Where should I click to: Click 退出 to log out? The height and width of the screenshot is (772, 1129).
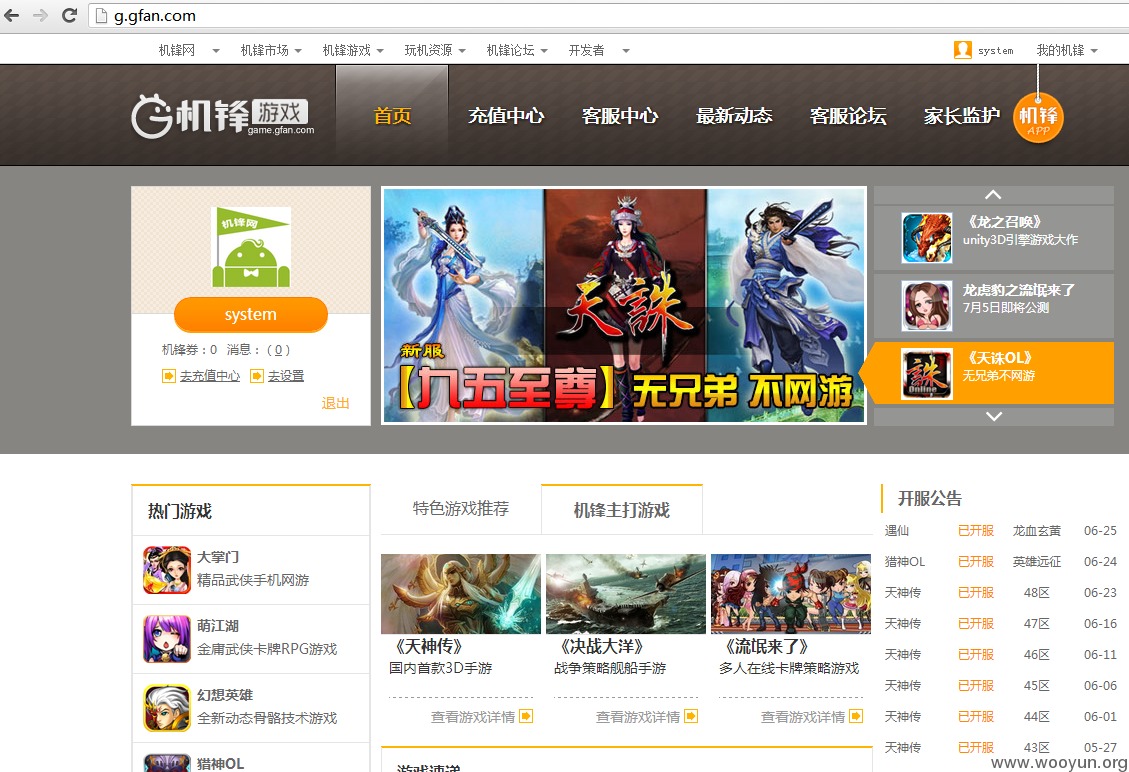tap(335, 403)
